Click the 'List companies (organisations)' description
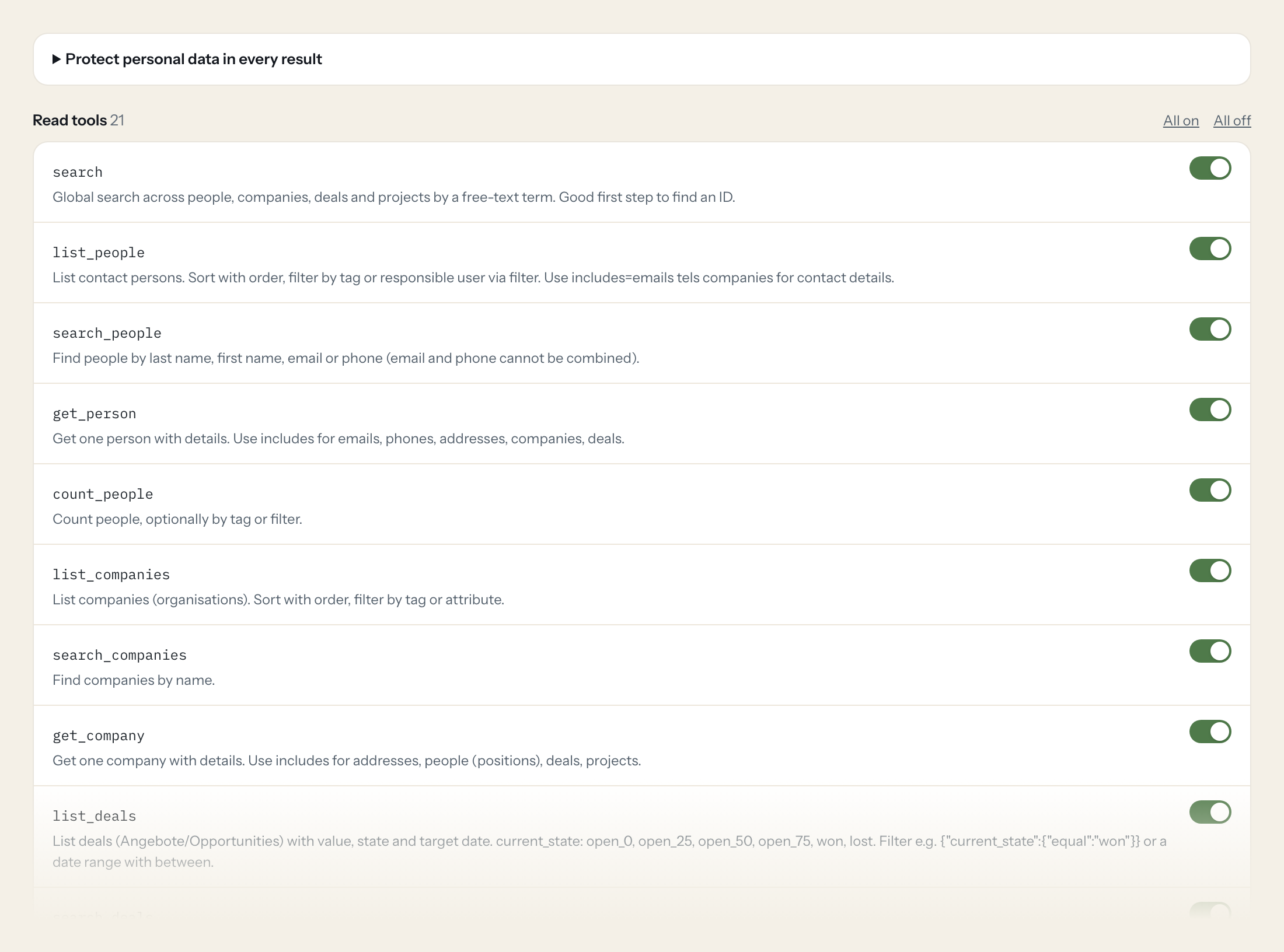1284x952 pixels. click(x=278, y=600)
